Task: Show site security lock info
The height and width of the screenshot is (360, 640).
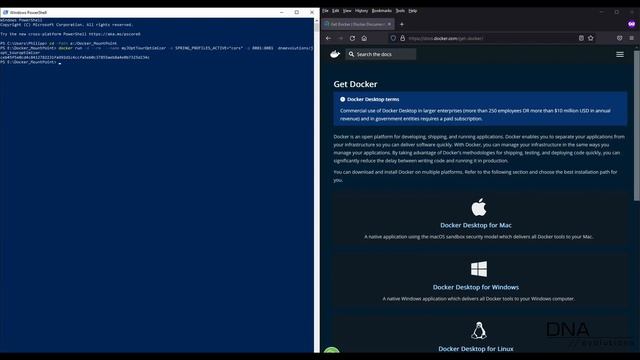Action: [402, 38]
